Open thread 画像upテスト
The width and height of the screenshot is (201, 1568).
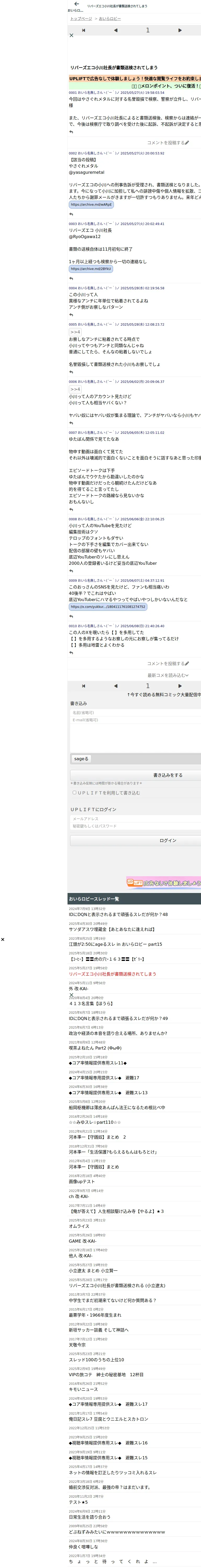(x=82, y=1181)
